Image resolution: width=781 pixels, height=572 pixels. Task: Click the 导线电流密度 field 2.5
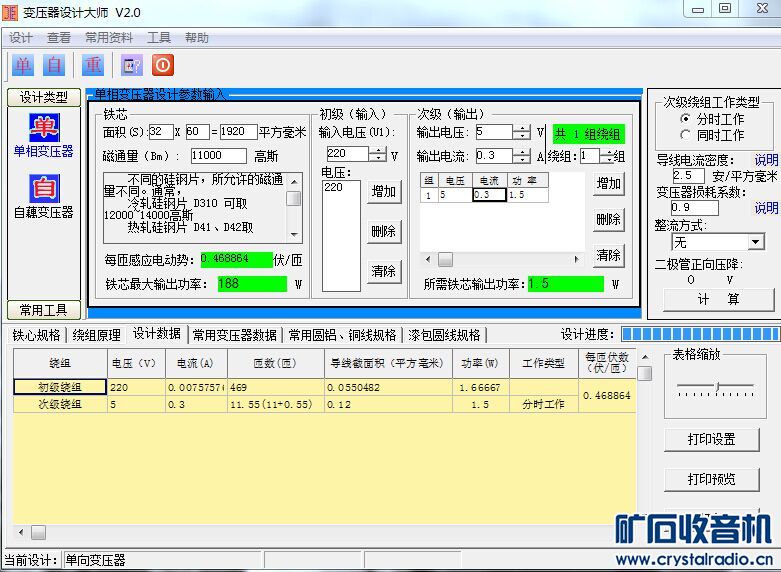(688, 175)
